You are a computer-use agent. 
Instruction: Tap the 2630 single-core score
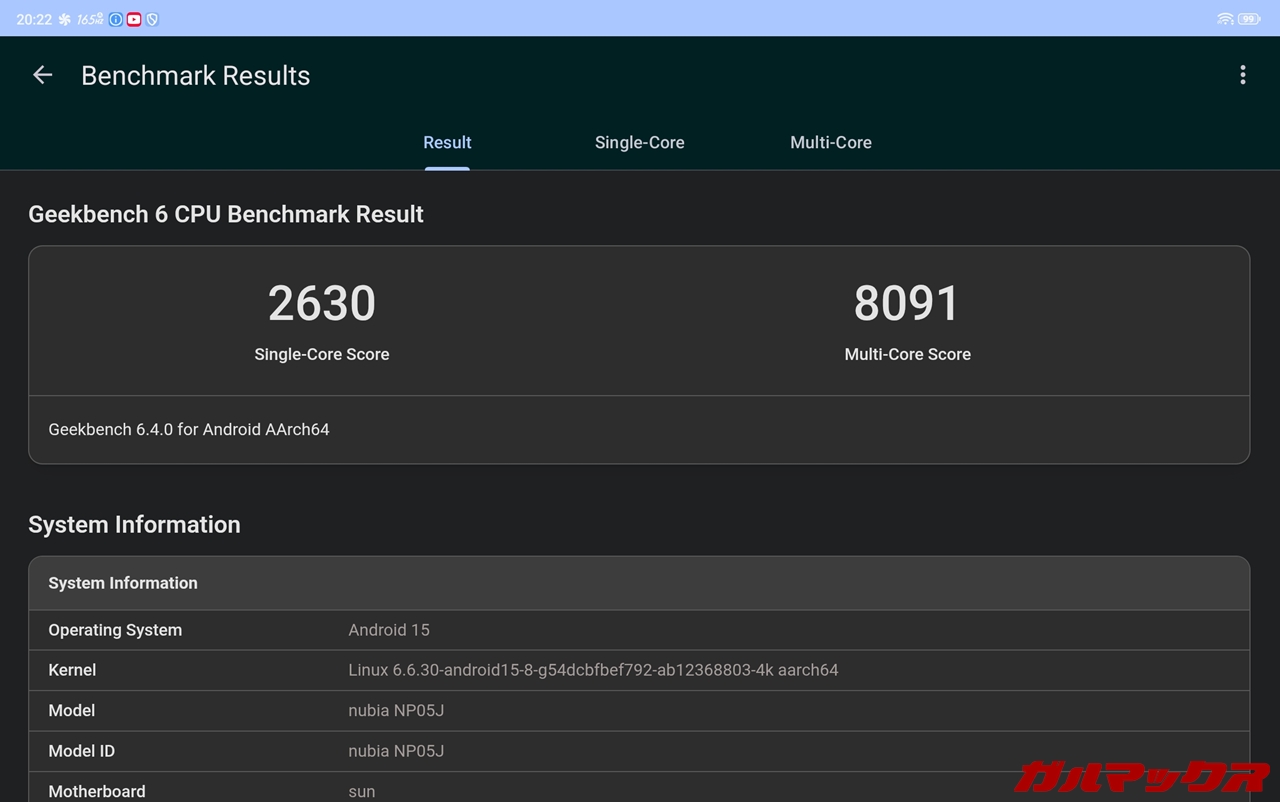(x=321, y=304)
